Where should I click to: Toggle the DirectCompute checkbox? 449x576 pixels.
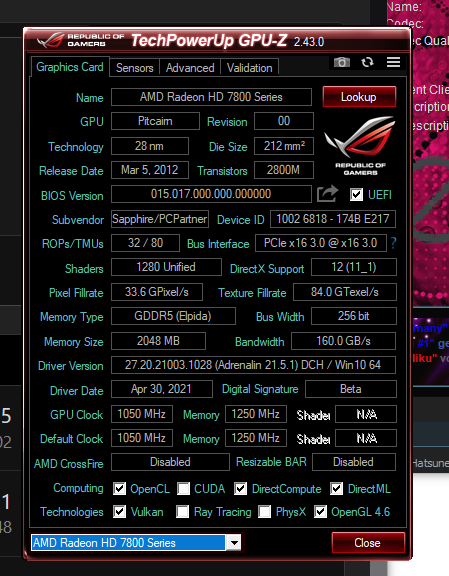point(240,489)
